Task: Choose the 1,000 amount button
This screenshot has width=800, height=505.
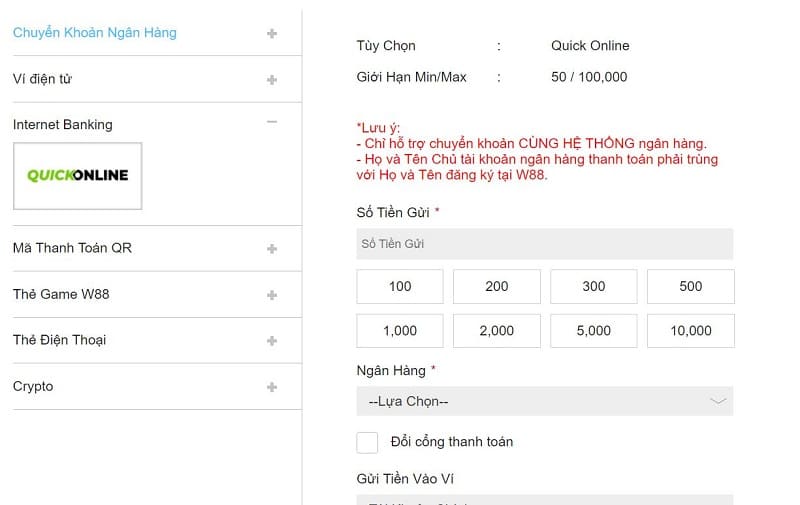Action: (x=400, y=331)
